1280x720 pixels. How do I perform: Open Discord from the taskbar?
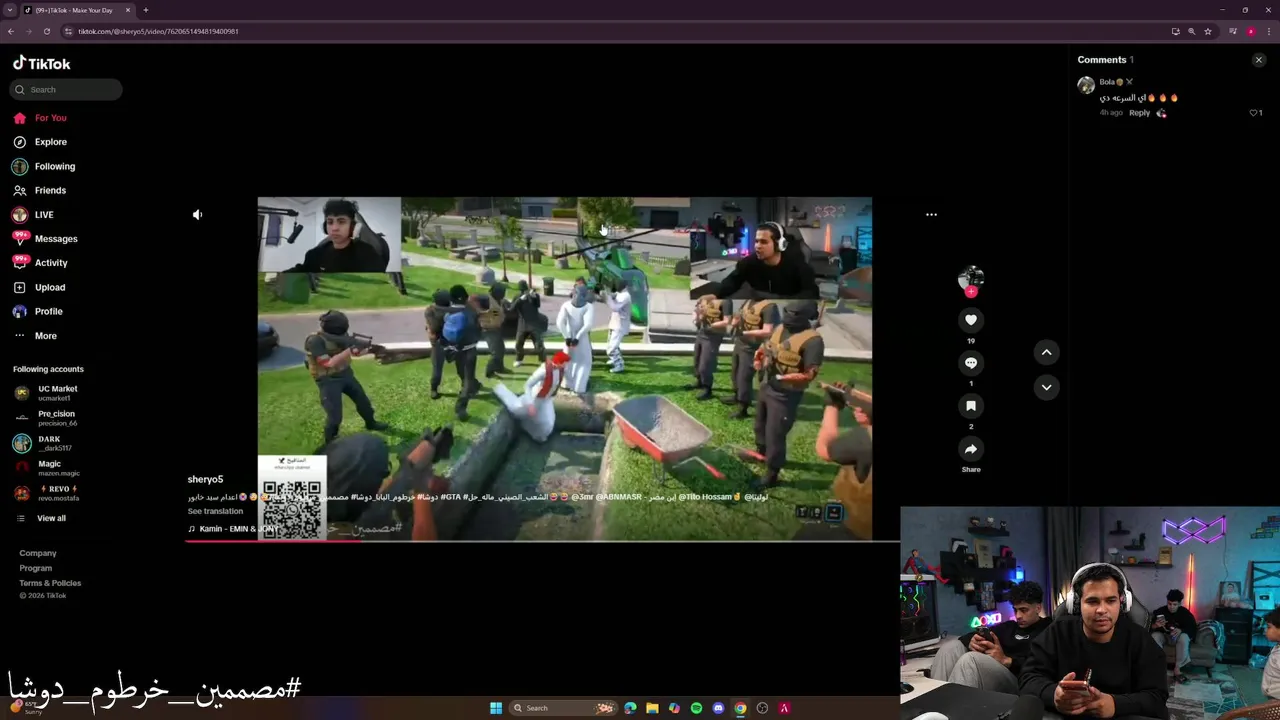(x=718, y=708)
